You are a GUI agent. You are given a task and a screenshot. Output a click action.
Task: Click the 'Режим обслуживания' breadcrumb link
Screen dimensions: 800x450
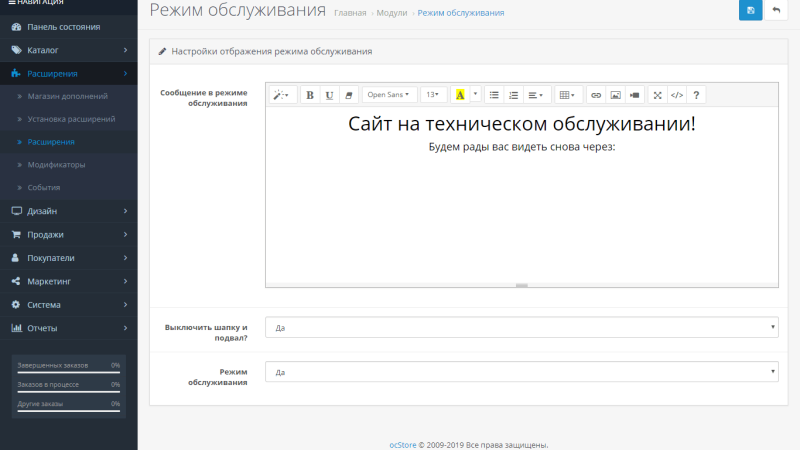(x=461, y=13)
